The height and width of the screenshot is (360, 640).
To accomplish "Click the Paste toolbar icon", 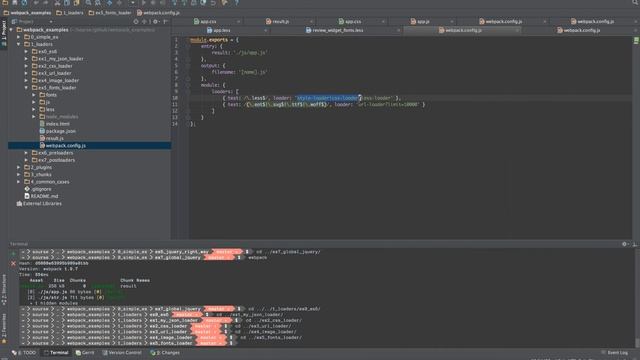I will pyautogui.click(x=76, y=3).
